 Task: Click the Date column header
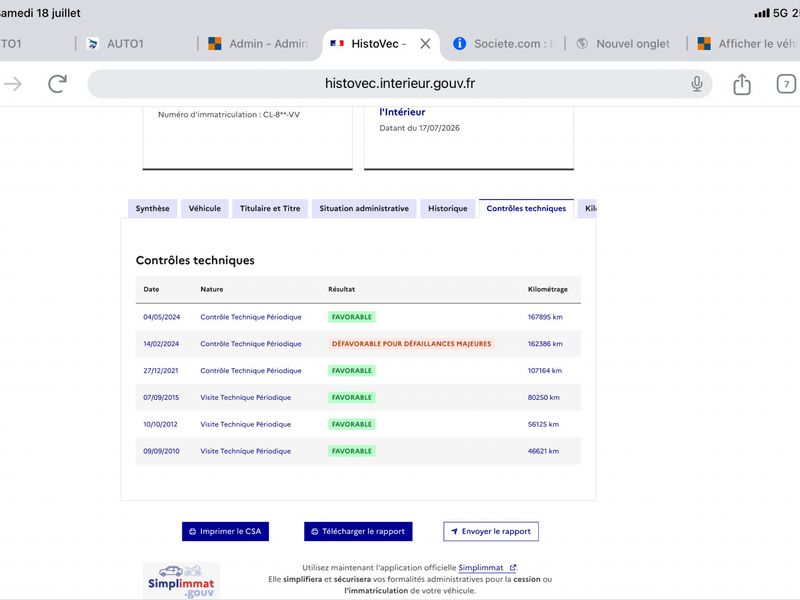151,289
